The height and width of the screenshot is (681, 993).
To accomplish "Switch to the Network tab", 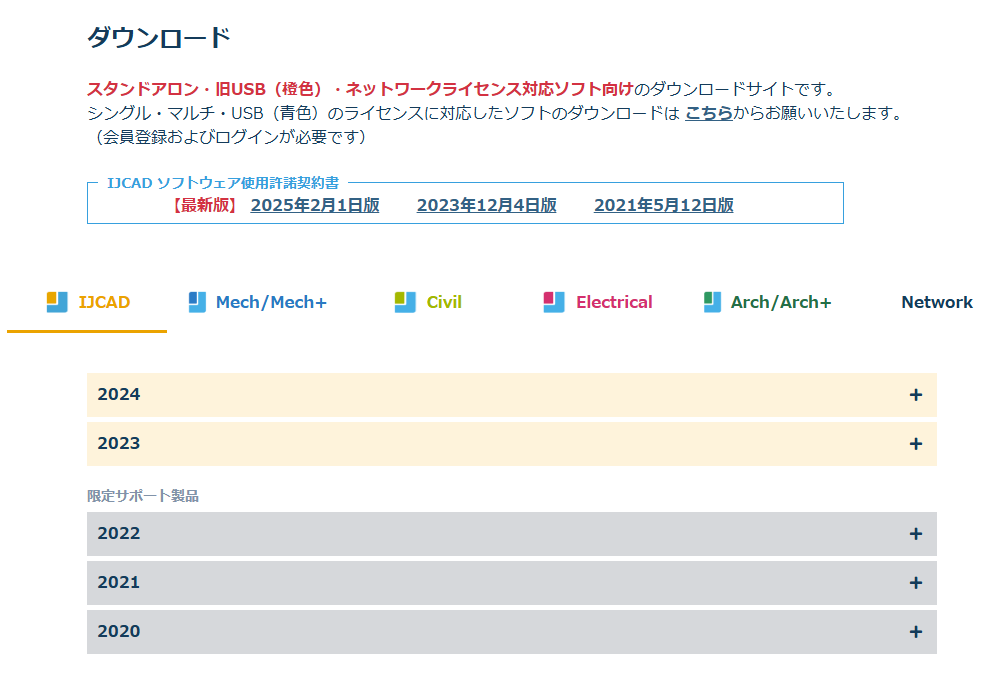I will pyautogui.click(x=937, y=302).
